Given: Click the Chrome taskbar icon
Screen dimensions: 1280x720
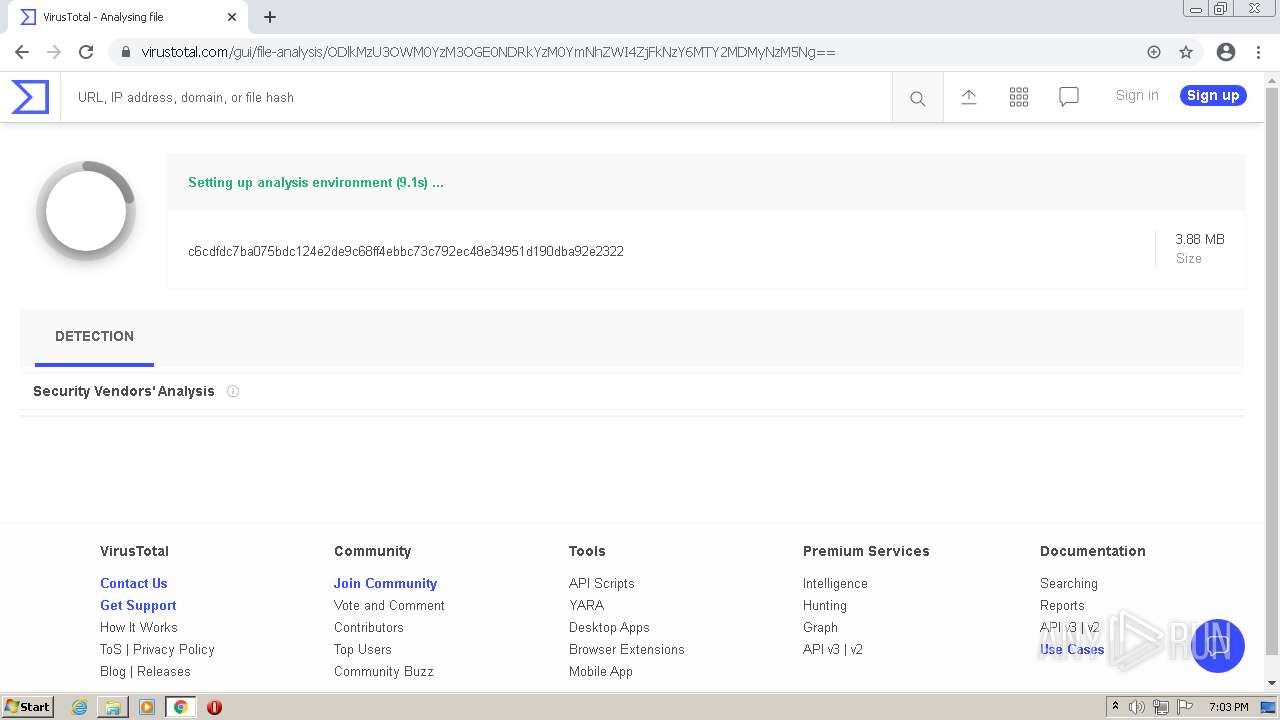Looking at the screenshot, I should (x=180, y=707).
